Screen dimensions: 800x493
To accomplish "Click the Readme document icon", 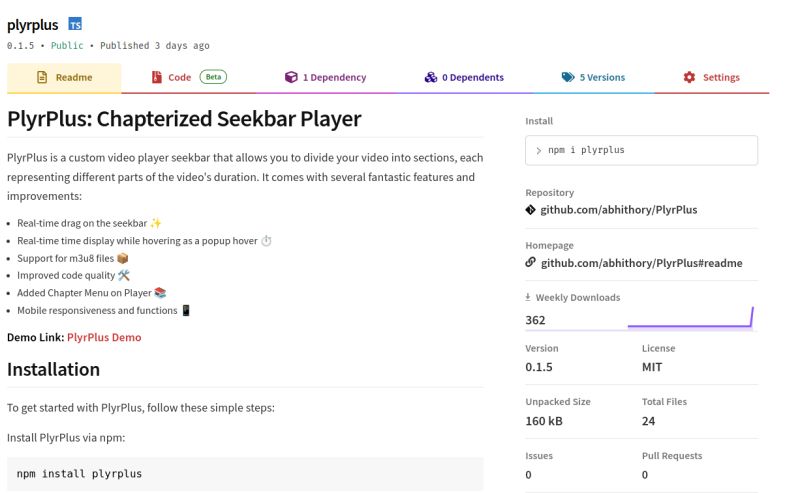I will [x=42, y=77].
